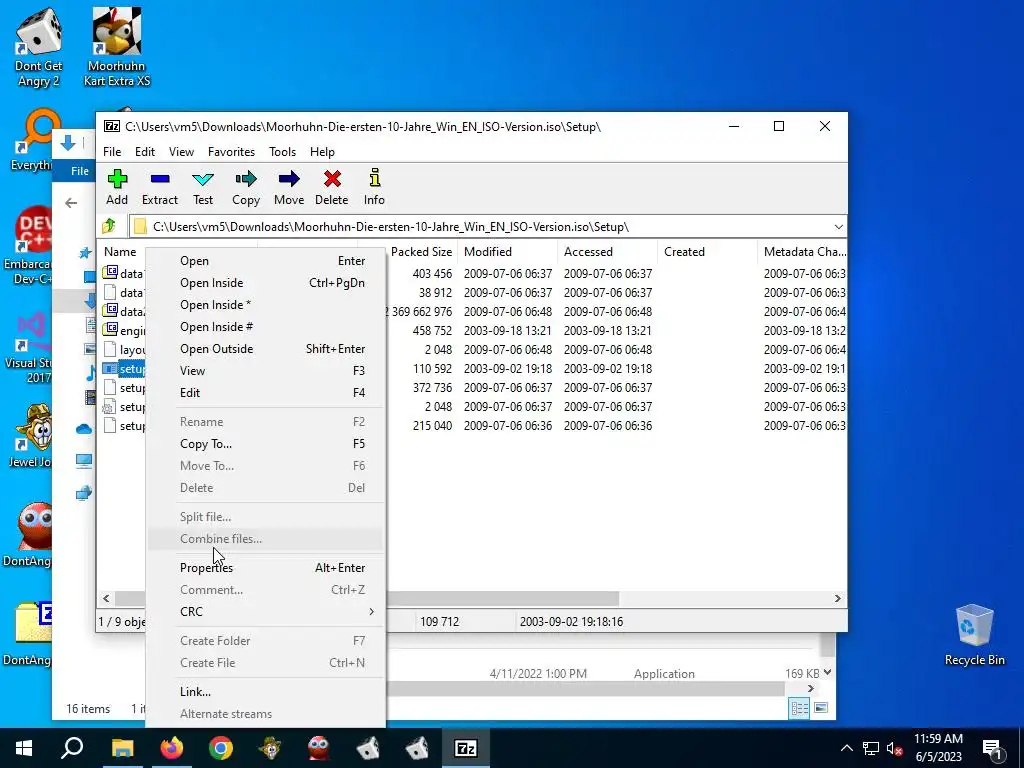Image resolution: width=1024 pixels, height=768 pixels.
Task: Open the Help menu
Action: [x=322, y=152]
